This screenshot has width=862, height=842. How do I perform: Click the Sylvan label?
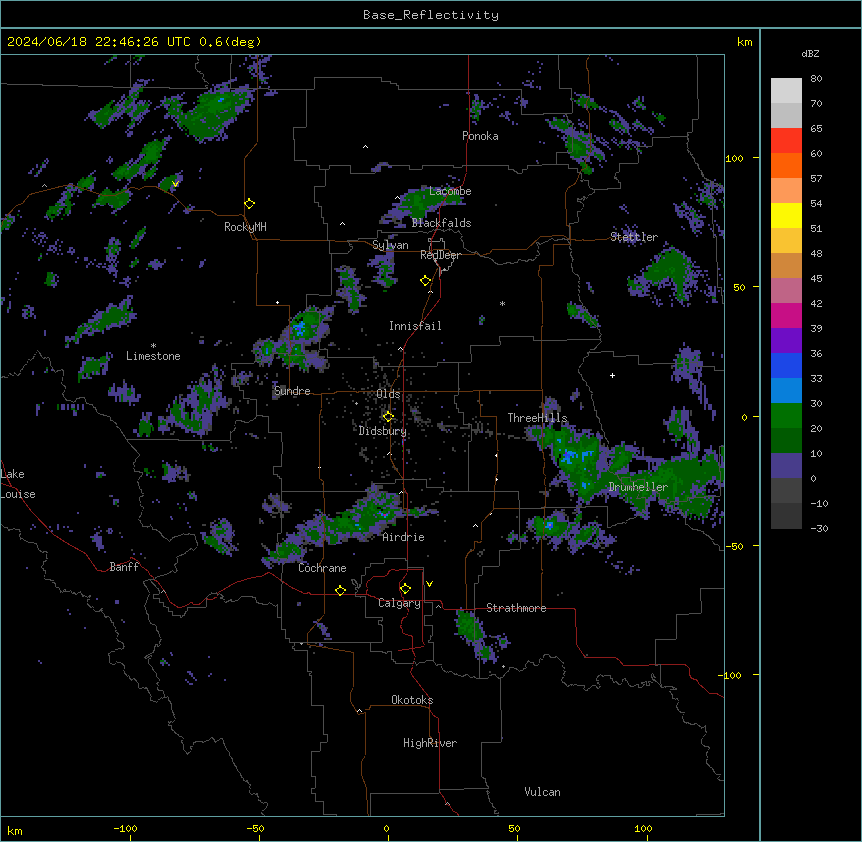tap(390, 245)
